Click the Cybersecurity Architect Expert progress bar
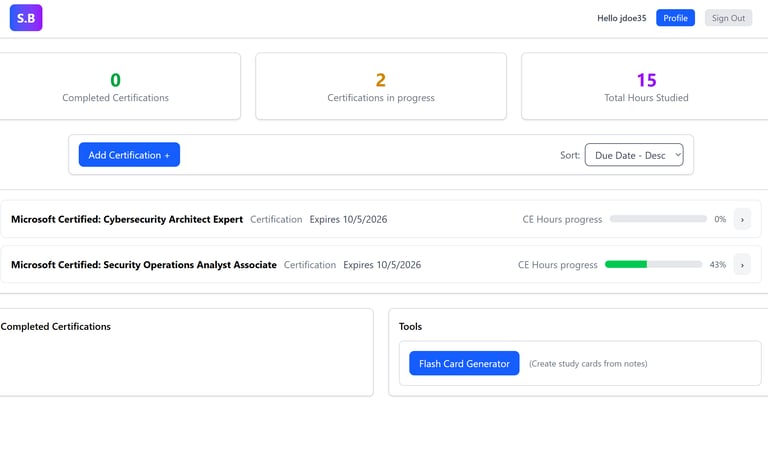Image resolution: width=768 pixels, height=449 pixels. coord(658,219)
